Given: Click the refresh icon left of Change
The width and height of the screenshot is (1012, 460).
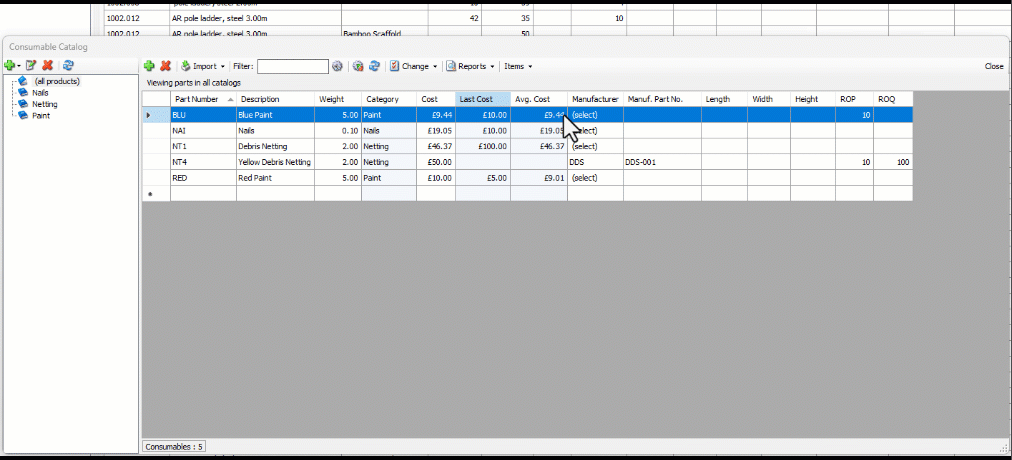Looking at the screenshot, I should click(374, 66).
